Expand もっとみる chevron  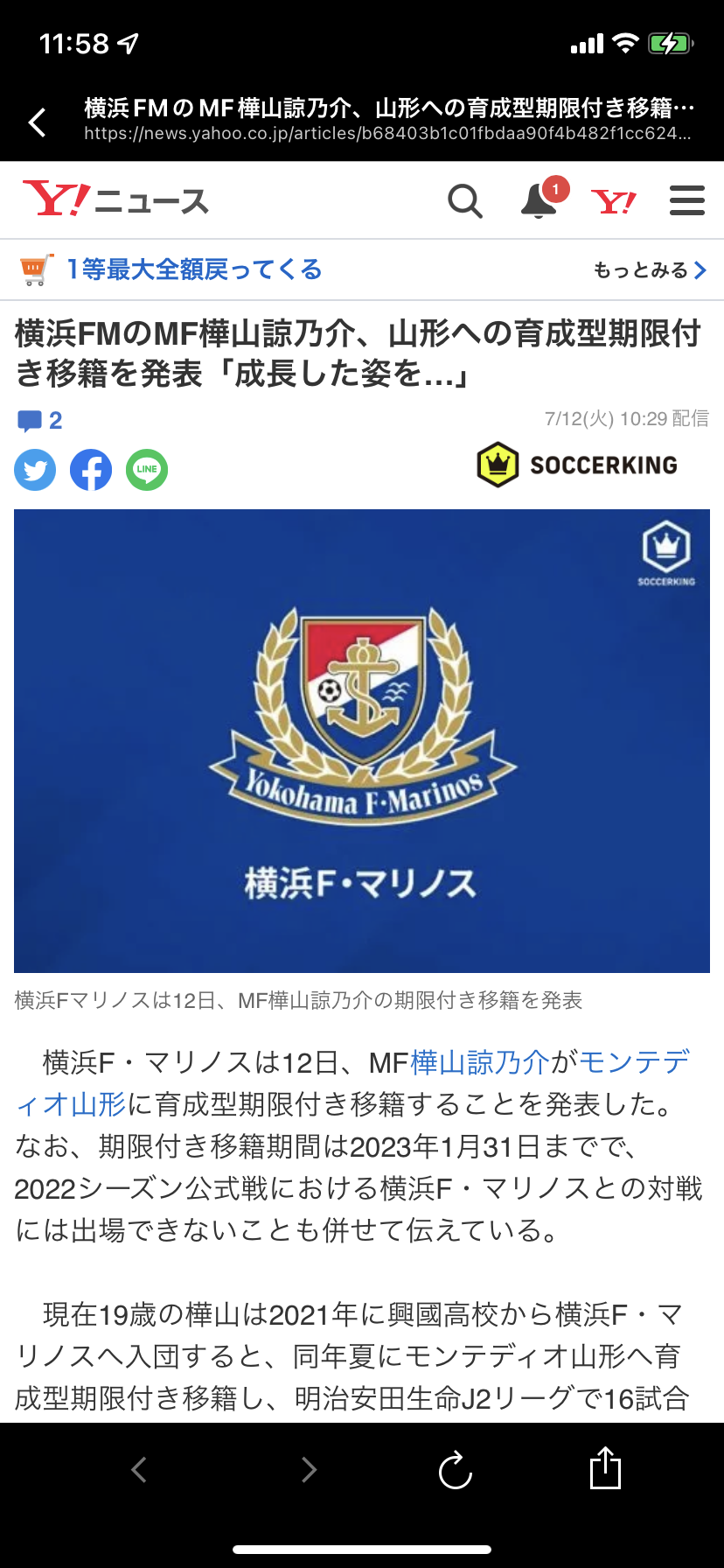pyautogui.click(x=650, y=270)
